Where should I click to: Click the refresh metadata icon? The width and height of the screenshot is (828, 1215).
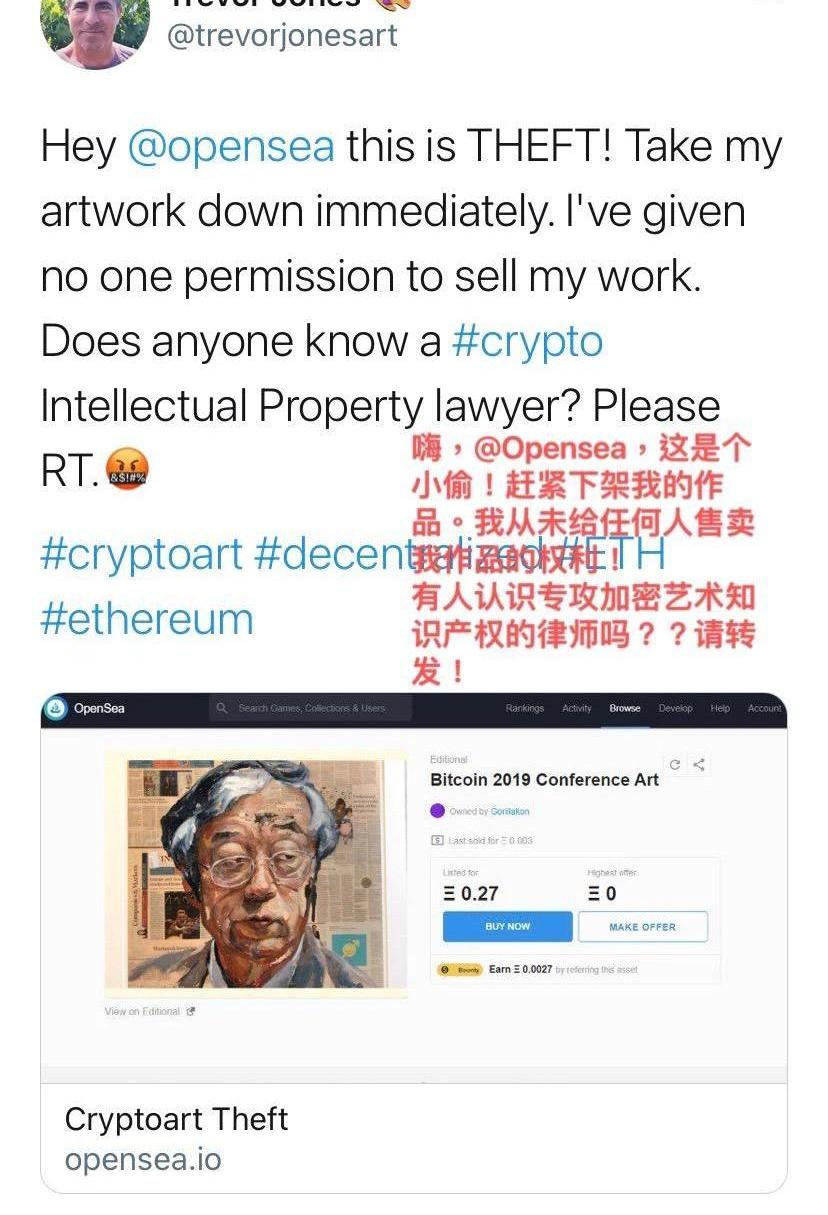point(675,765)
